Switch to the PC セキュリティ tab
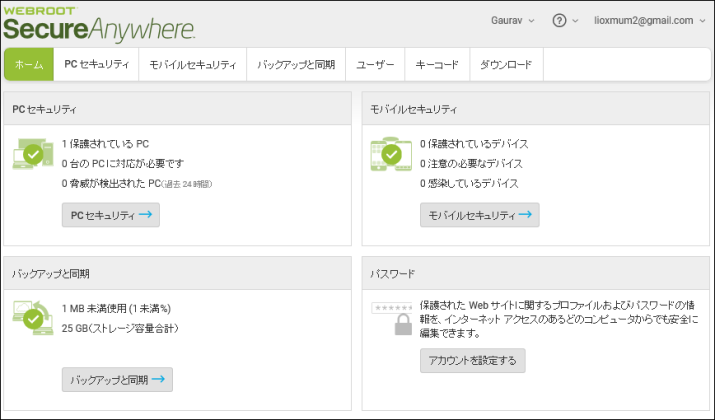This screenshot has height=420, width=715. click(96, 64)
